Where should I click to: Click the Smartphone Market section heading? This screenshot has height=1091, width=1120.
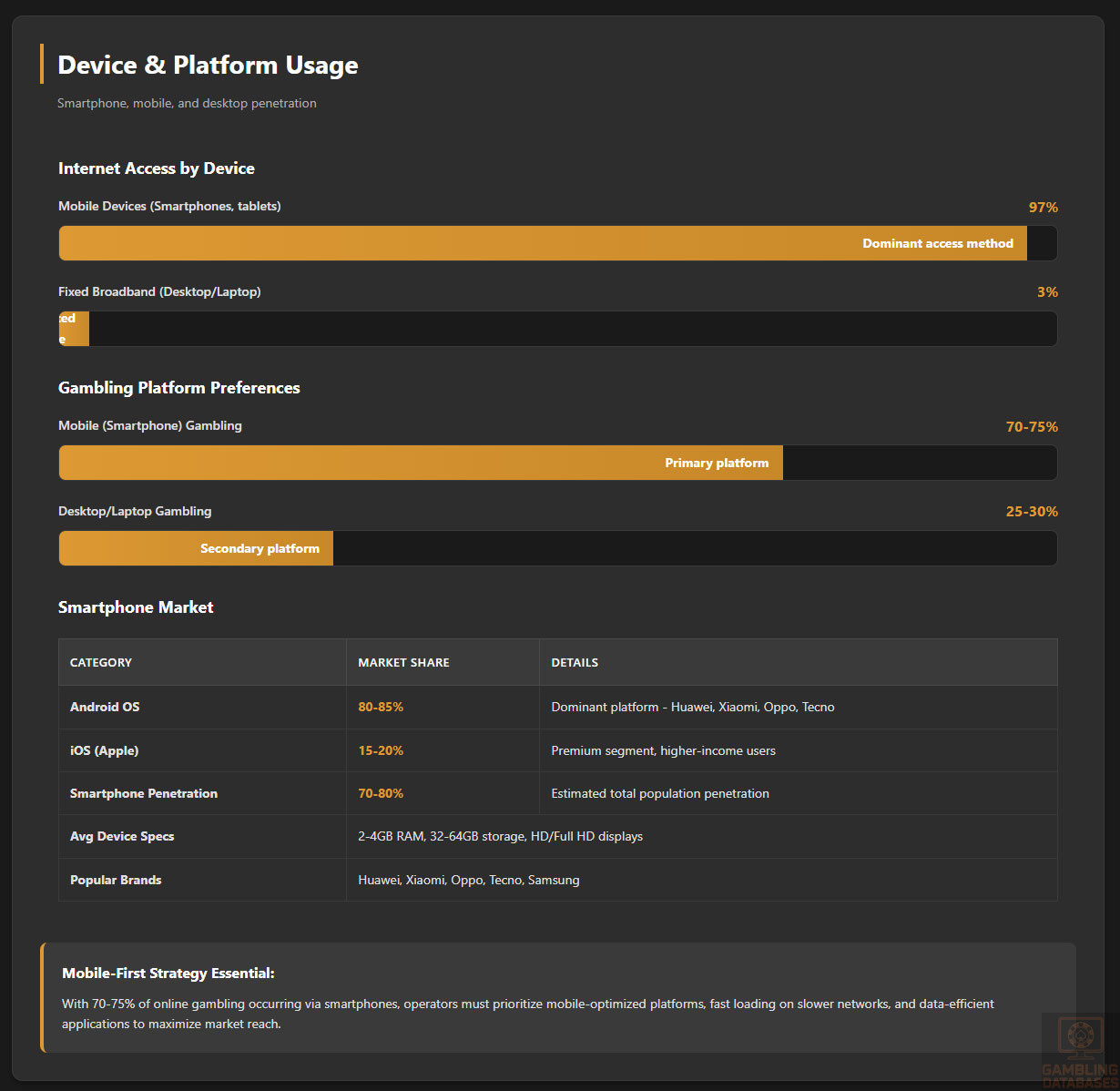tap(136, 607)
